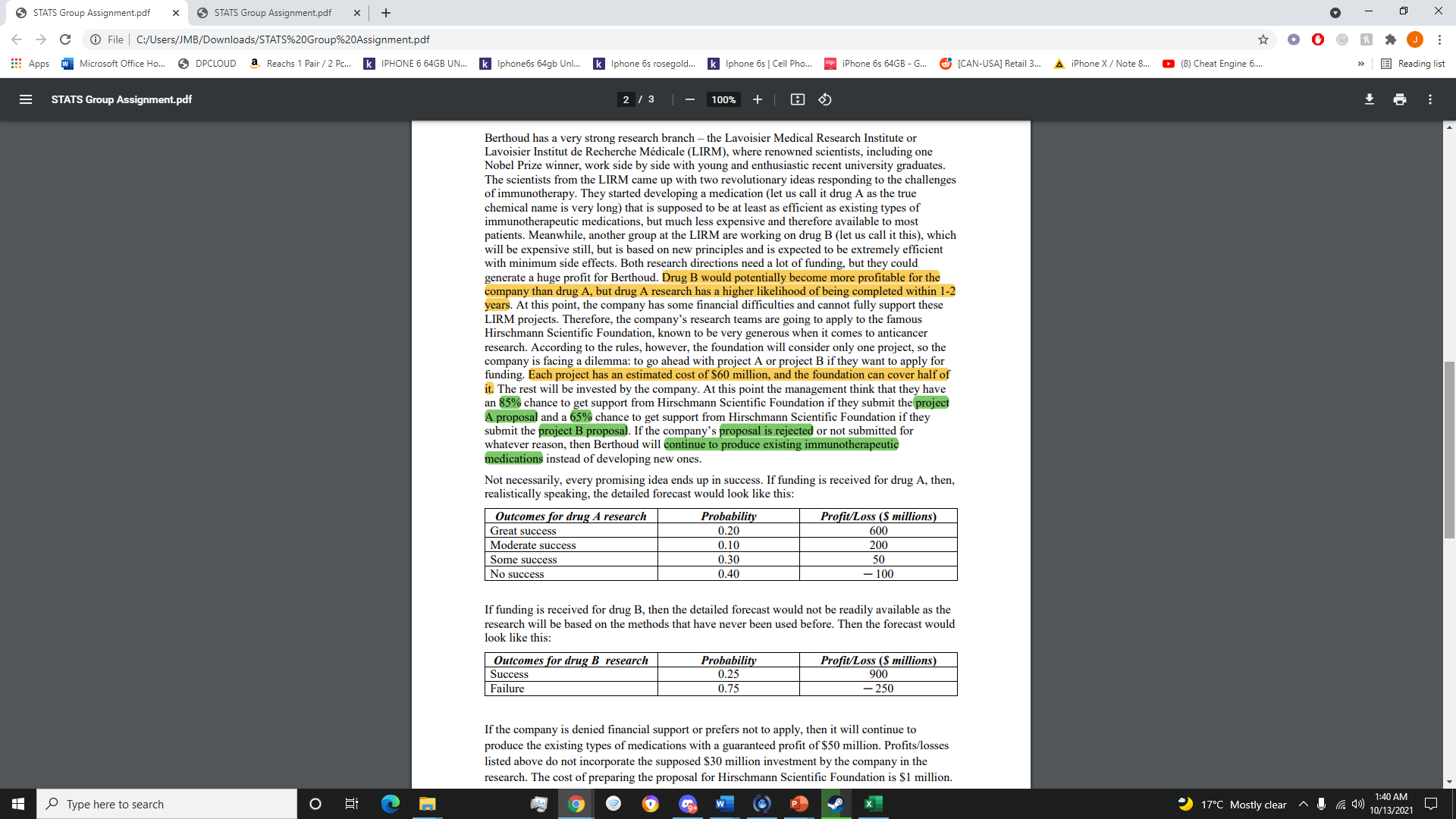
Task: Download the PDF document
Action: tap(1369, 99)
